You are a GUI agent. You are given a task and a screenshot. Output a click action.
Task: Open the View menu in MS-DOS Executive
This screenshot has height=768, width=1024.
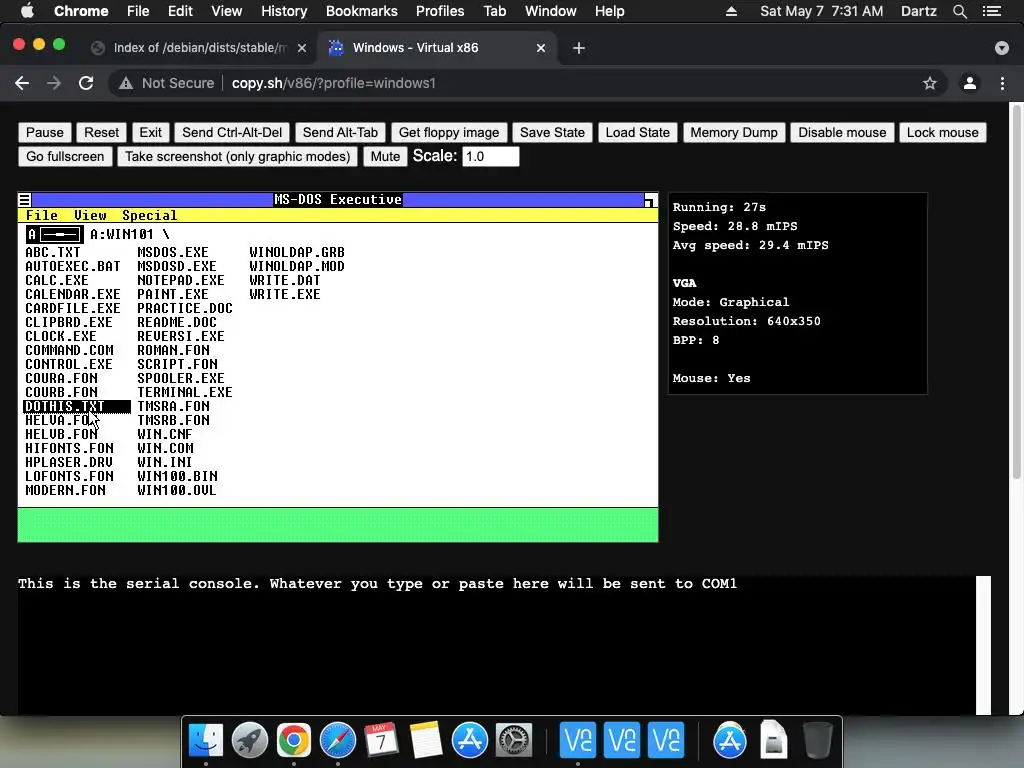click(90, 216)
